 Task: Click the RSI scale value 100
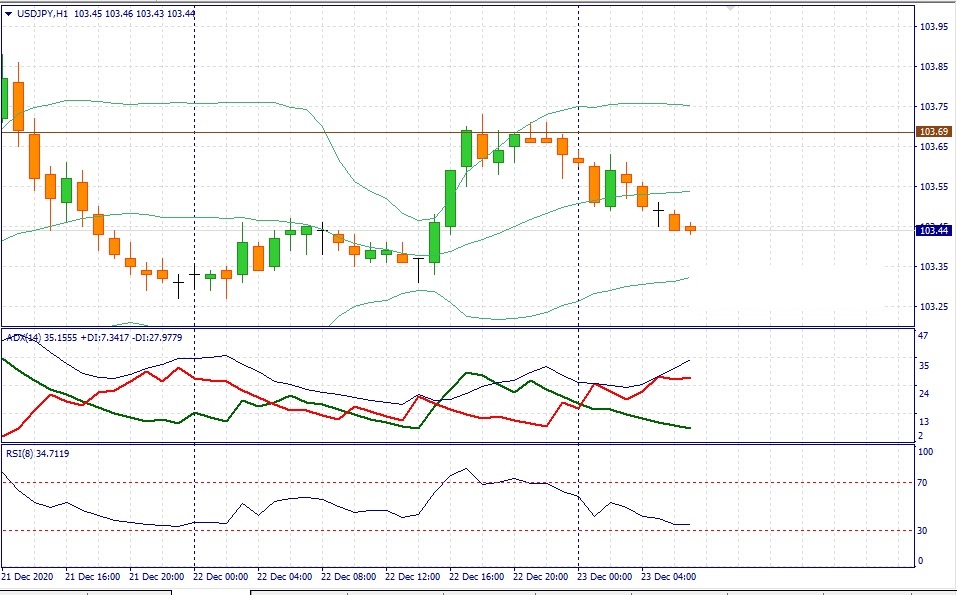coord(926,453)
